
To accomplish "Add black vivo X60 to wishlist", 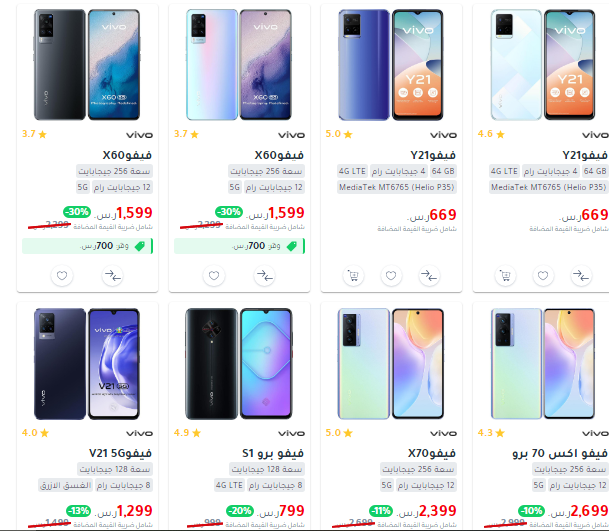I will [62, 275].
